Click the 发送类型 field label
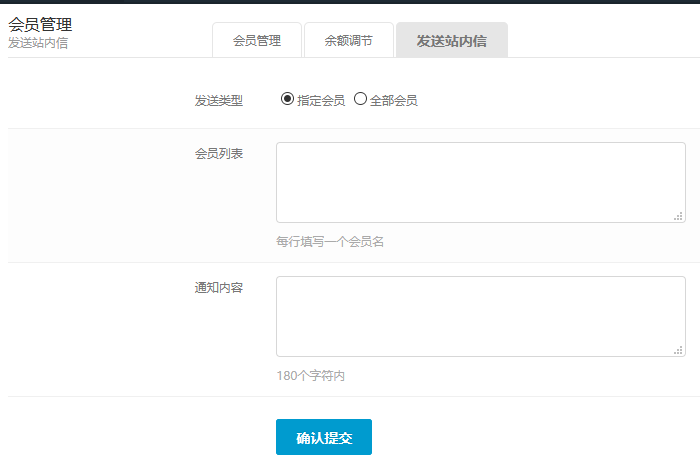Viewport: 700px width, 468px height. pos(218,100)
